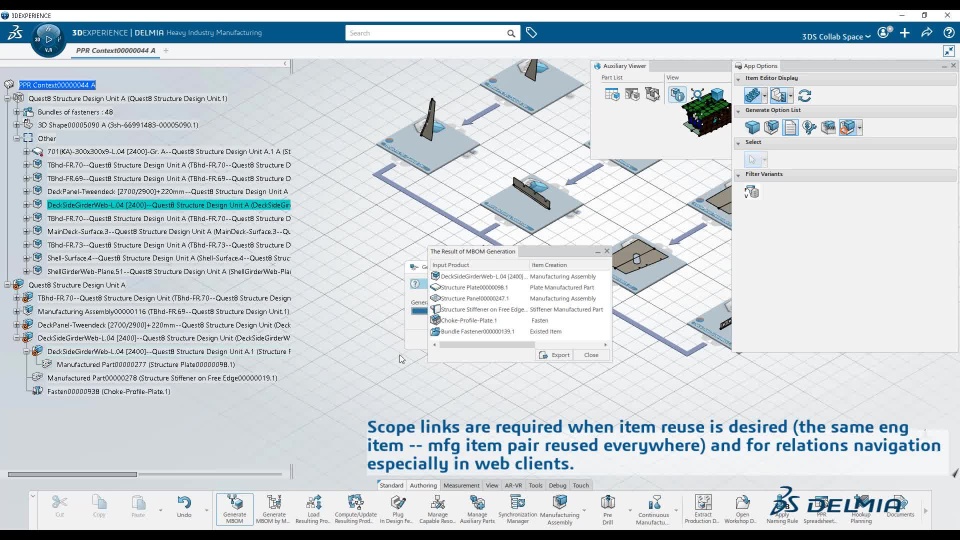Open the help question mark icon
The height and width of the screenshot is (540, 960).
point(948,32)
